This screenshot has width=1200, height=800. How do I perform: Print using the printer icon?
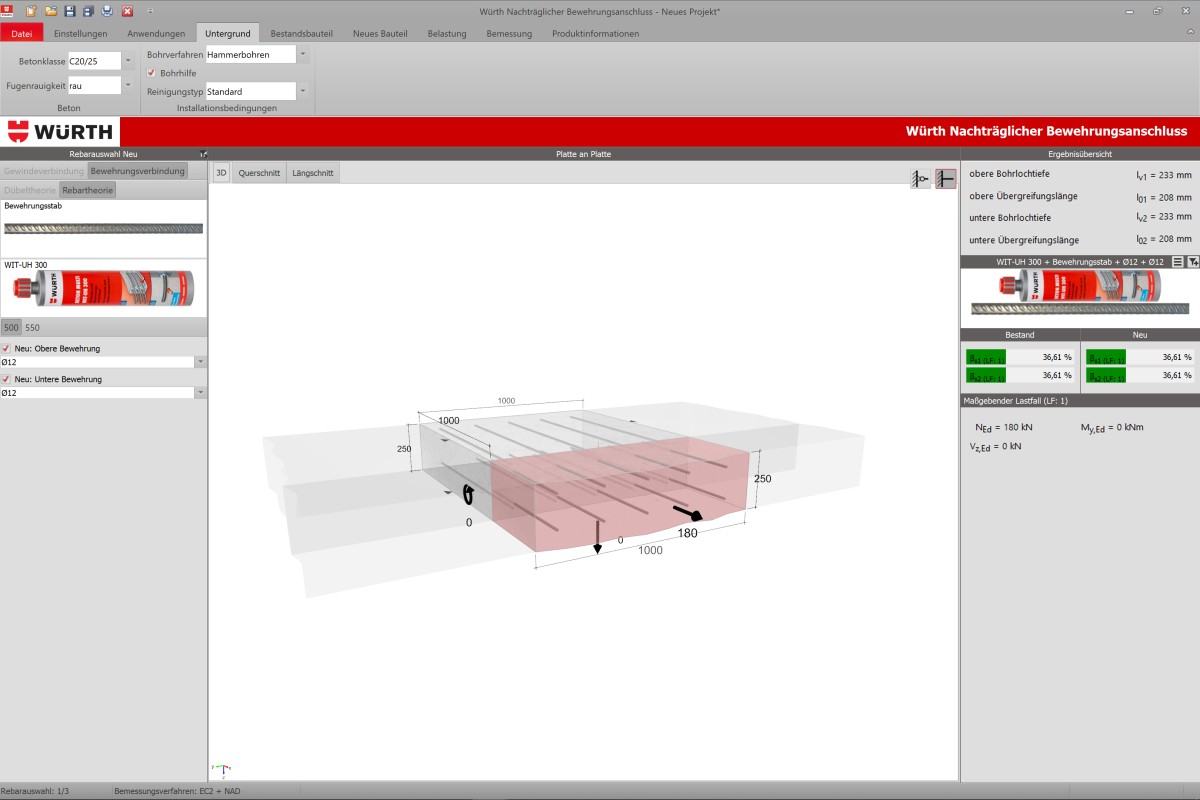click(107, 10)
